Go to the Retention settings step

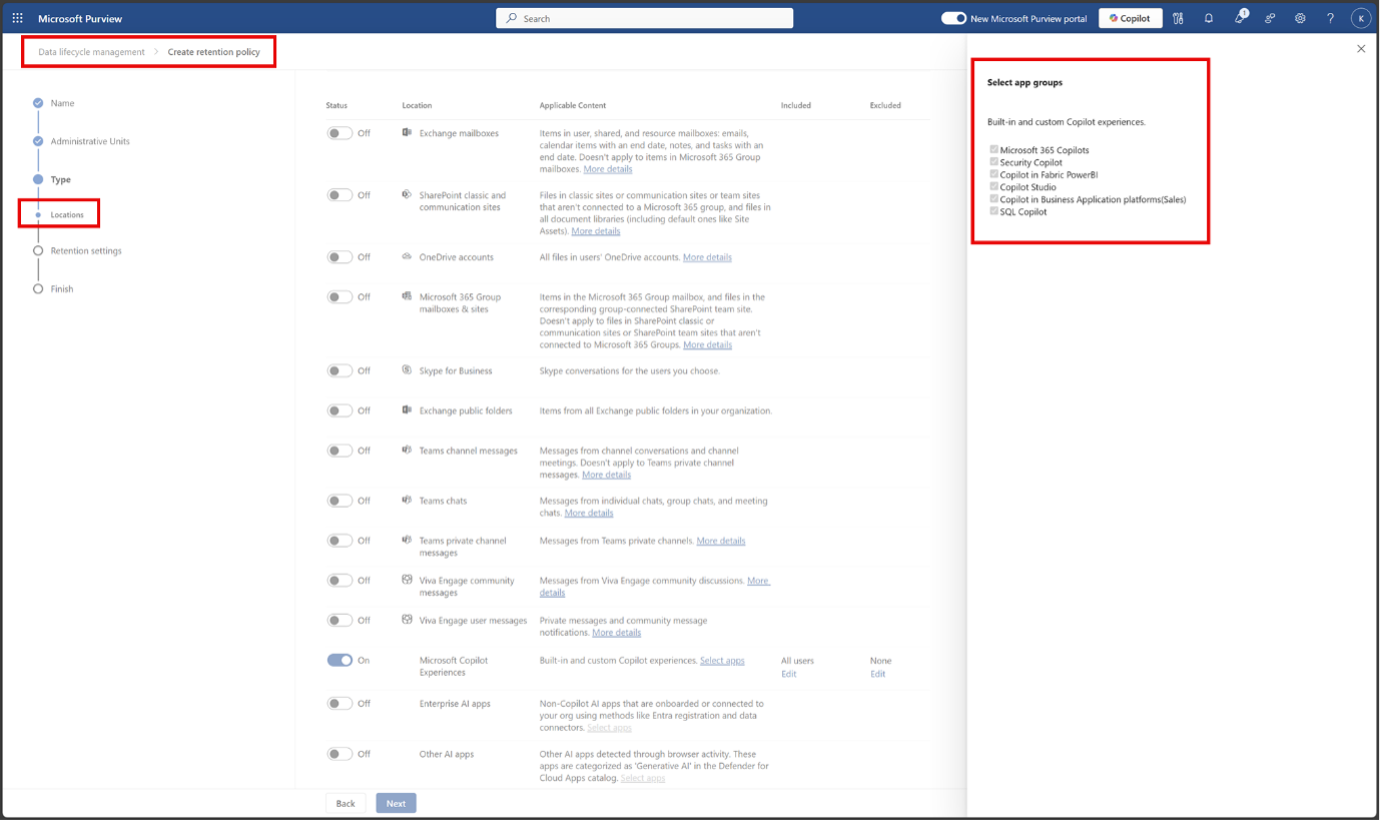pos(86,251)
